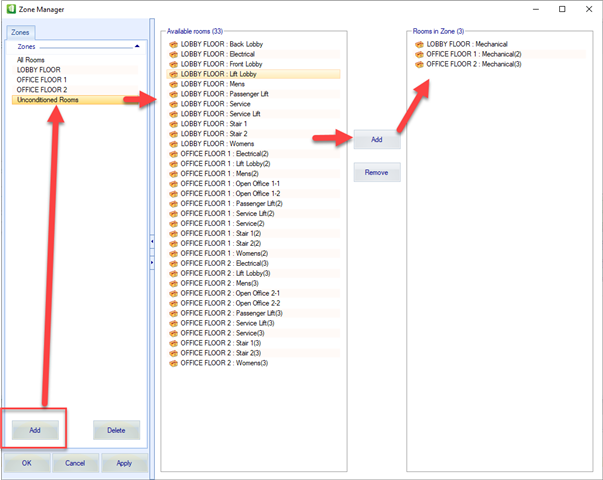Click the icon for OFFICE FLOOR 1 : Passenger Lift(2)
The image size is (603, 480).
pos(173,204)
